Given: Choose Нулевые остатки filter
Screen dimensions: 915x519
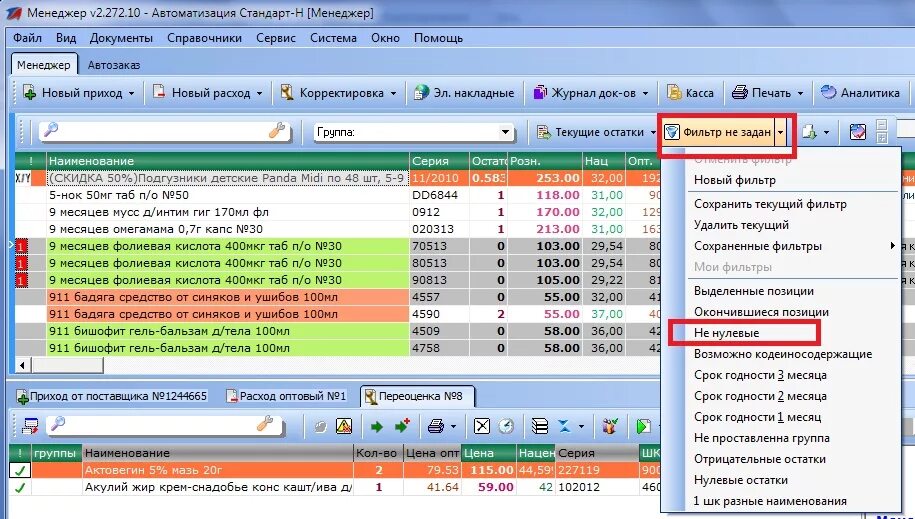Looking at the screenshot, I should click(741, 480).
